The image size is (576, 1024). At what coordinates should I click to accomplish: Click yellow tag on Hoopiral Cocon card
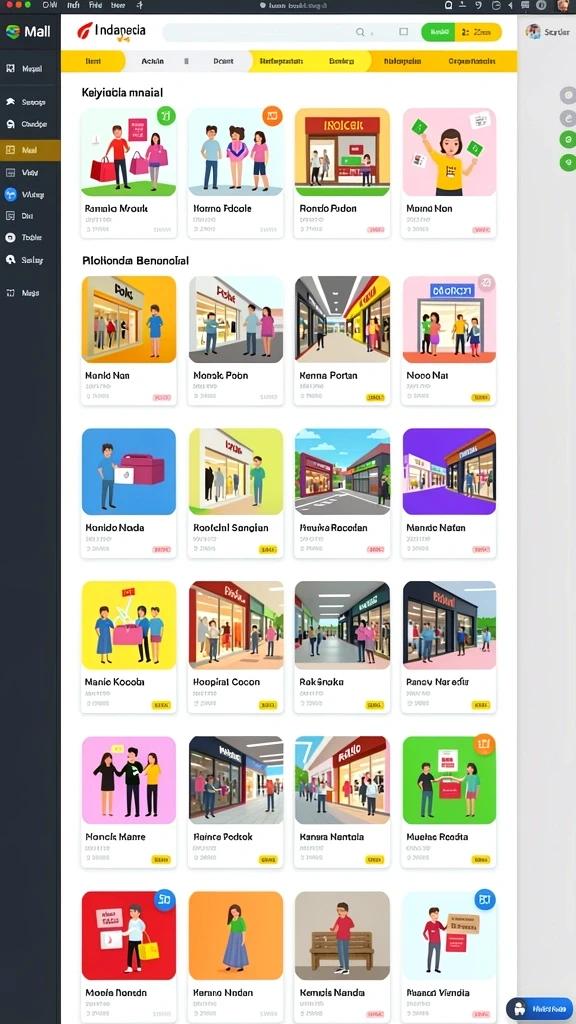pos(268,705)
